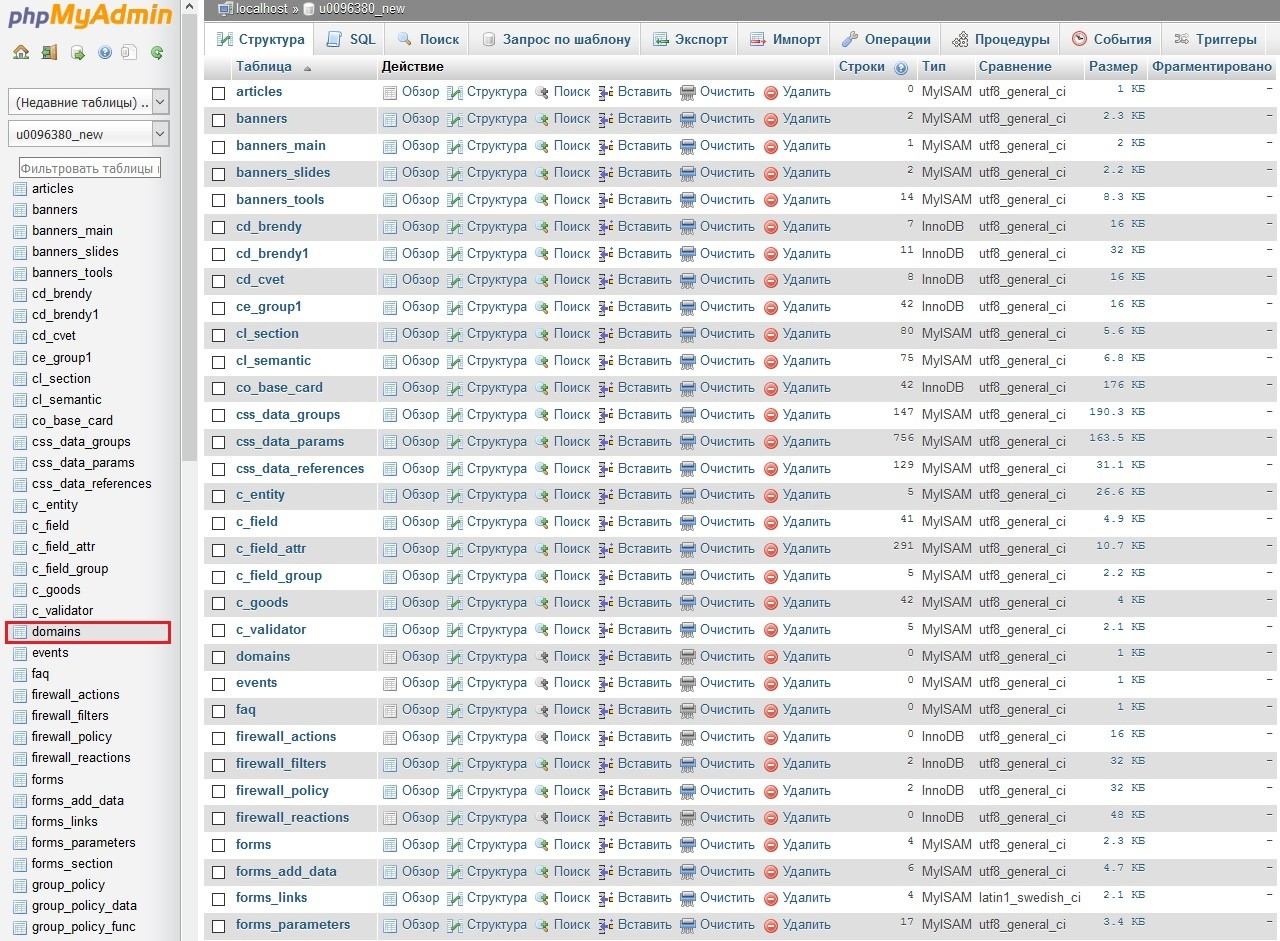Click the table icon beside domains in sidebar
This screenshot has height=941, width=1280.
[19, 632]
